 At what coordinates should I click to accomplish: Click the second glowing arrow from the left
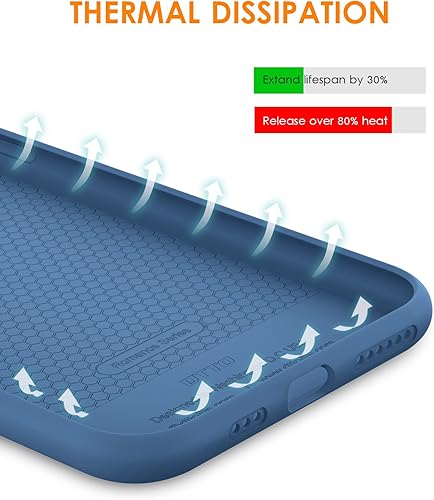[x=88, y=164]
